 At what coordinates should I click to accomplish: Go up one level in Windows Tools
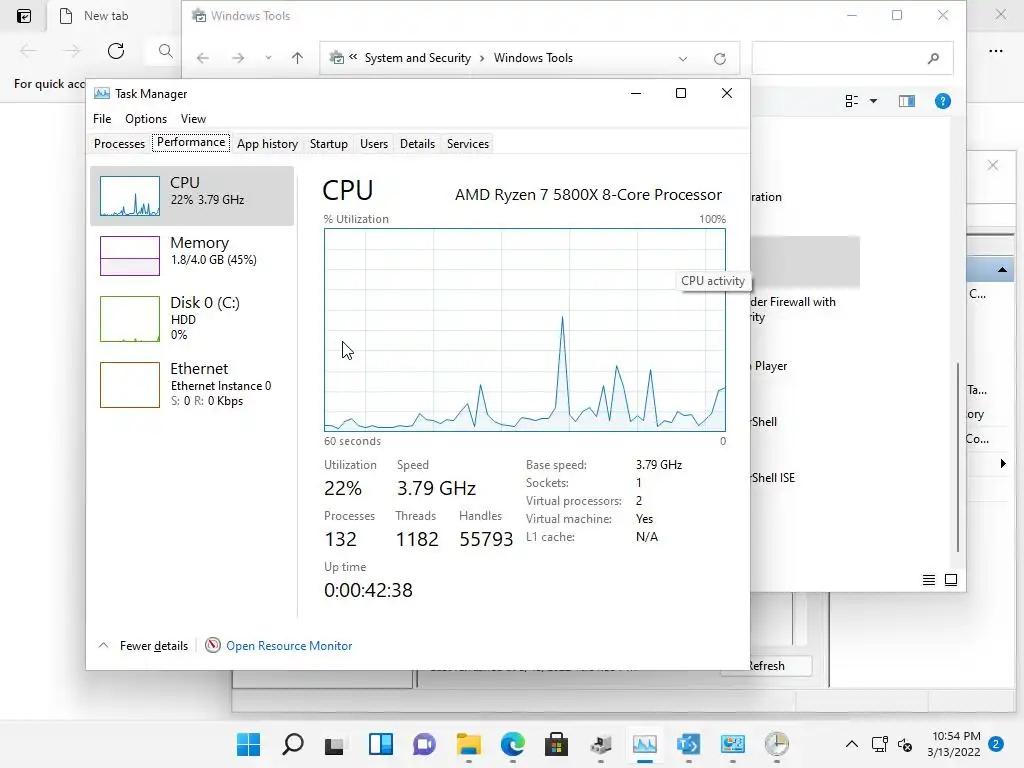point(297,58)
